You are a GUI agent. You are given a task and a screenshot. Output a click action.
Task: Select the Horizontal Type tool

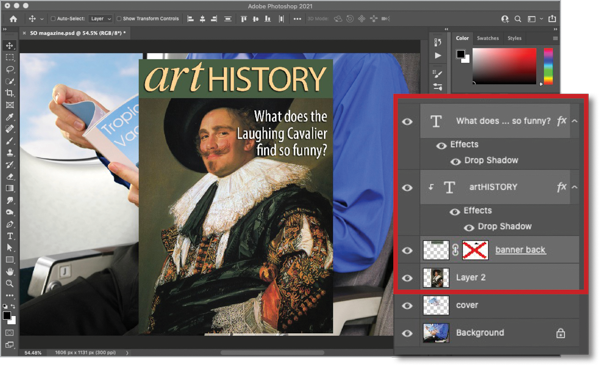[x=10, y=236]
